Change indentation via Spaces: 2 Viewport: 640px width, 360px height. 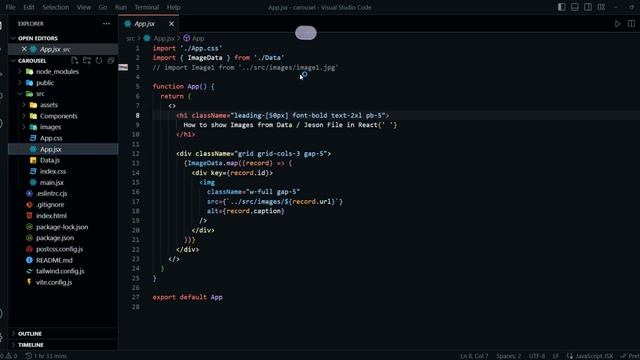(x=509, y=356)
